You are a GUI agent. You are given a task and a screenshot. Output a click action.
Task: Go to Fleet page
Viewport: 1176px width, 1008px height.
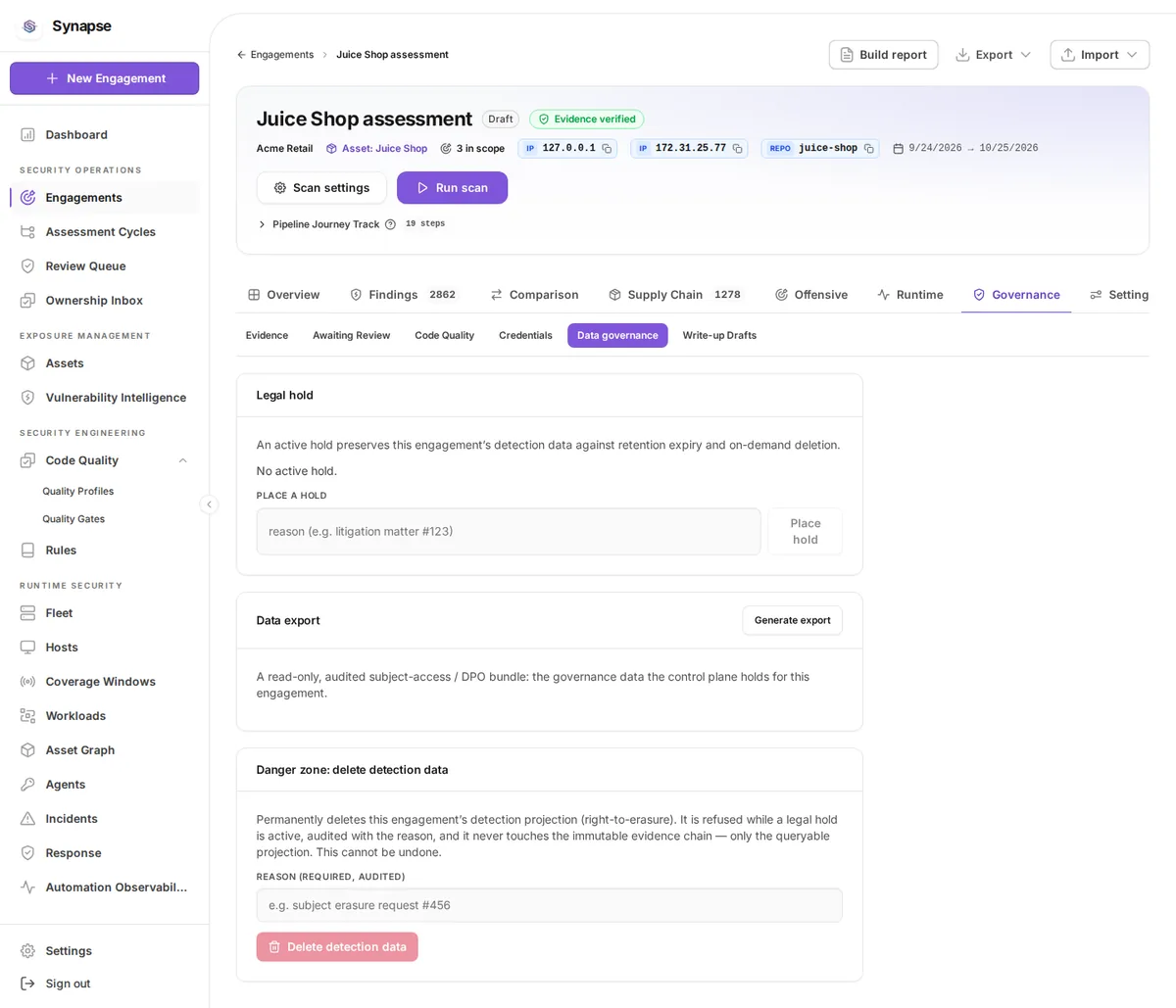coord(104,612)
